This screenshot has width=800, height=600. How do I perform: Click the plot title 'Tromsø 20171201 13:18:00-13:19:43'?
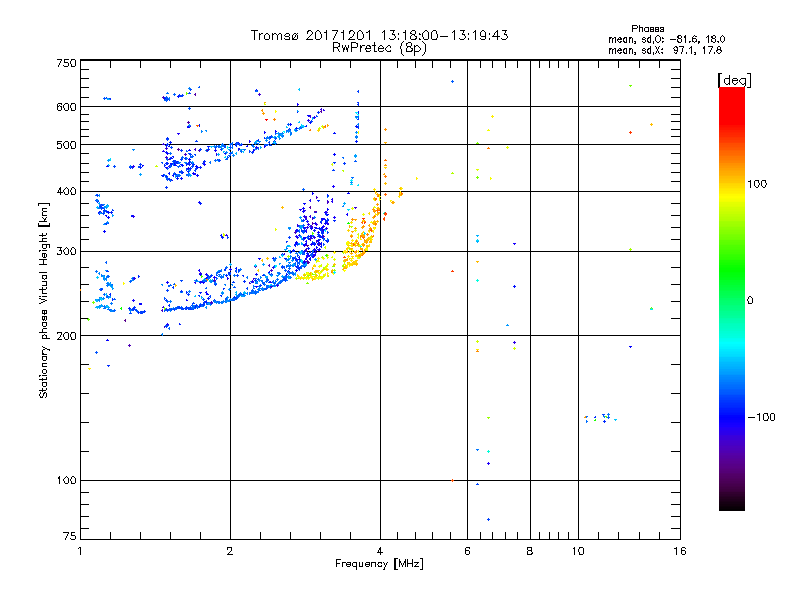(379, 35)
